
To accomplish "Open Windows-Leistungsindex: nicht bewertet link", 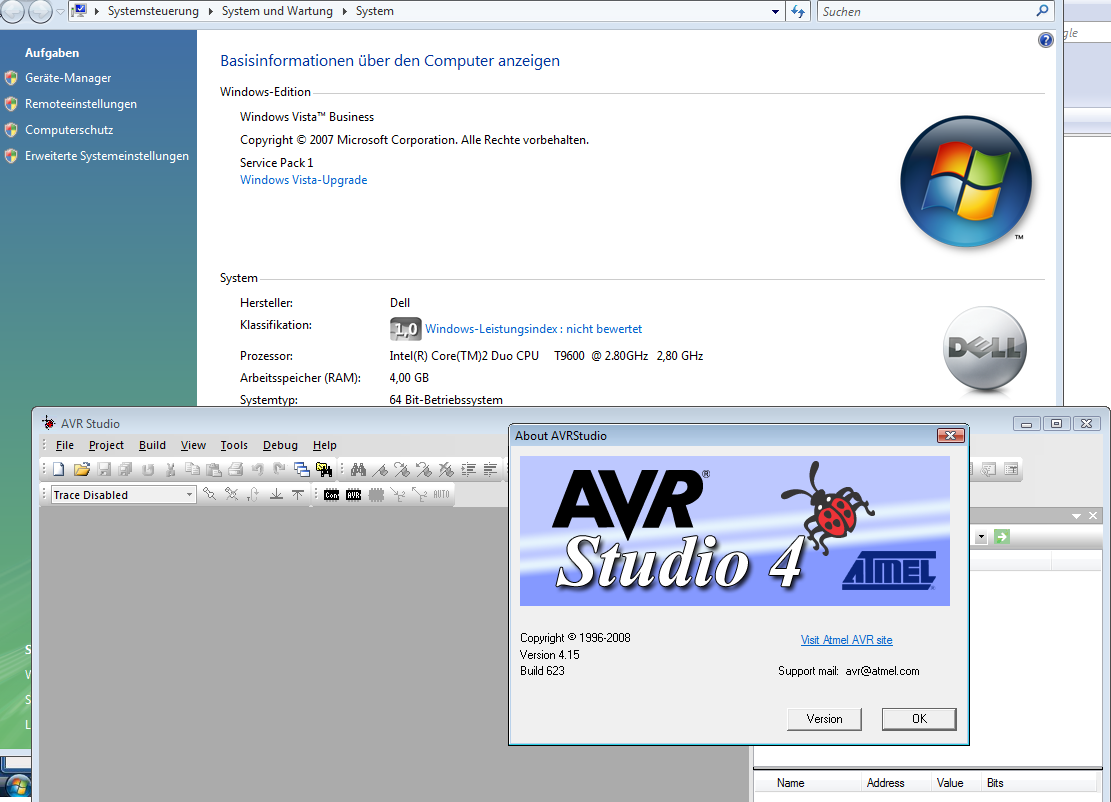I will [533, 329].
